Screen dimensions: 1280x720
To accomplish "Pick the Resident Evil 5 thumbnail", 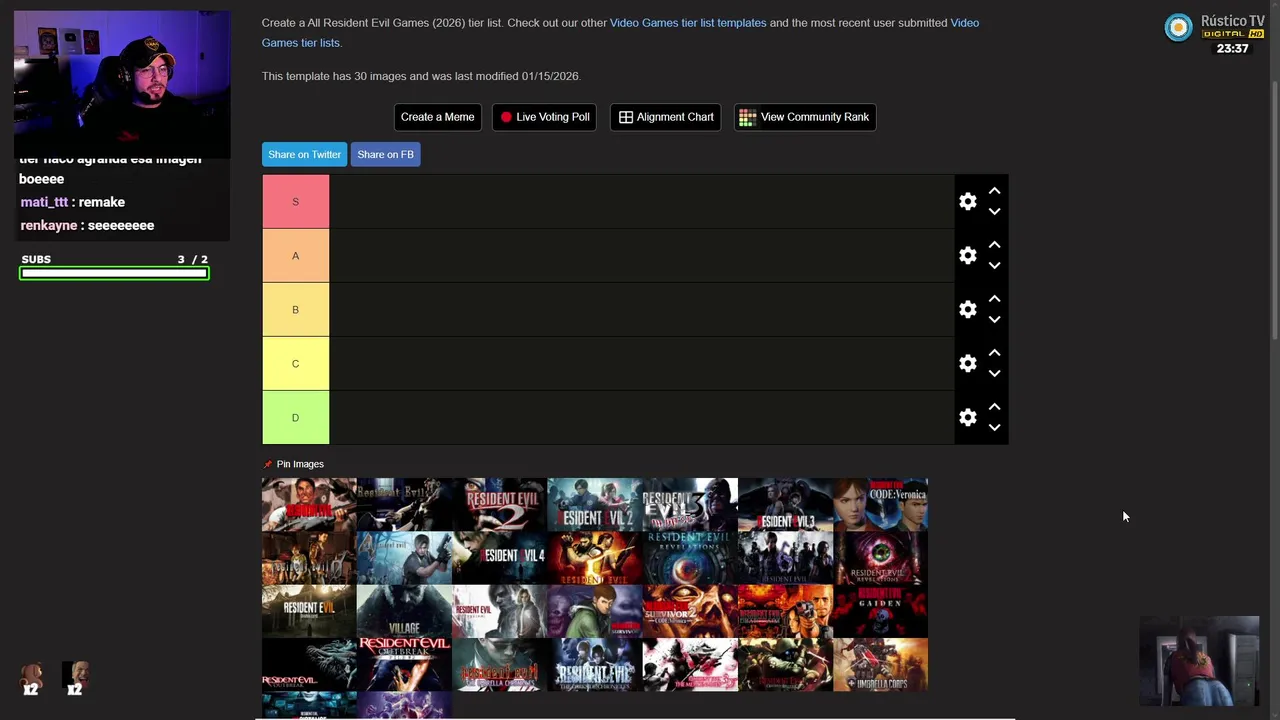I will (594, 558).
